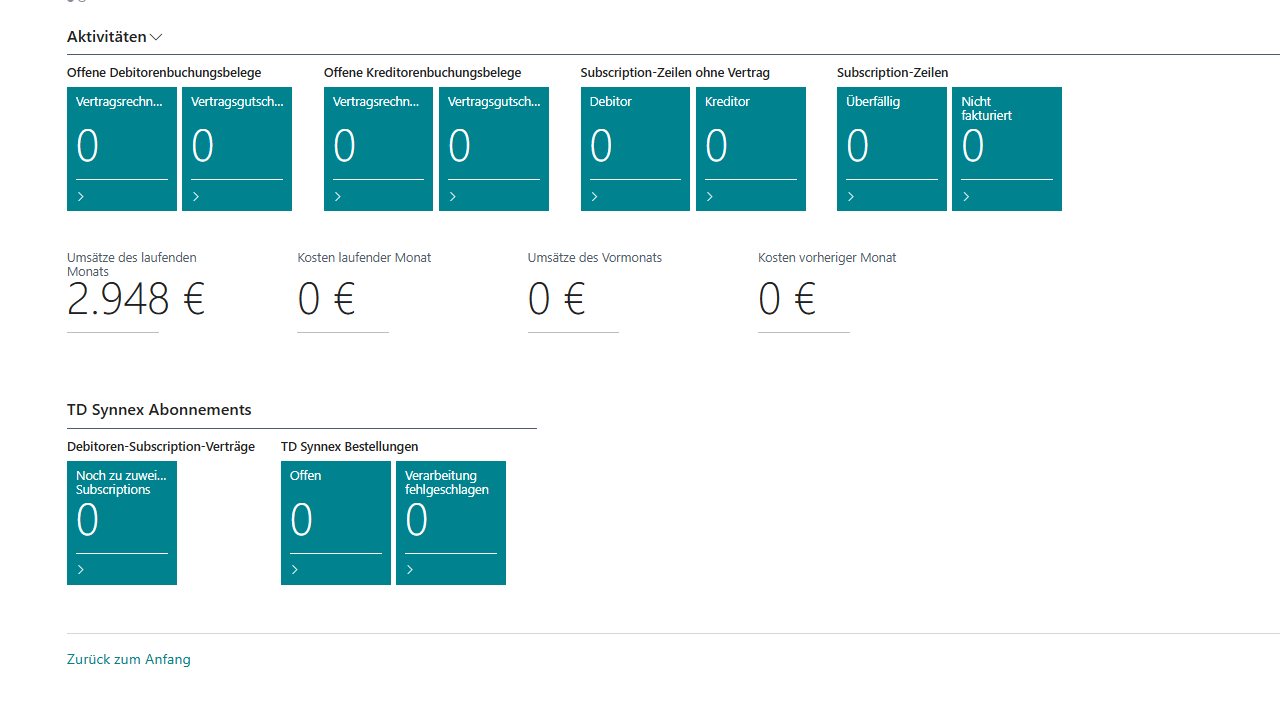Open the Verarbeitung fehlgeschlagen orders tile
Screen dimensions: 1280x720
coord(451,522)
